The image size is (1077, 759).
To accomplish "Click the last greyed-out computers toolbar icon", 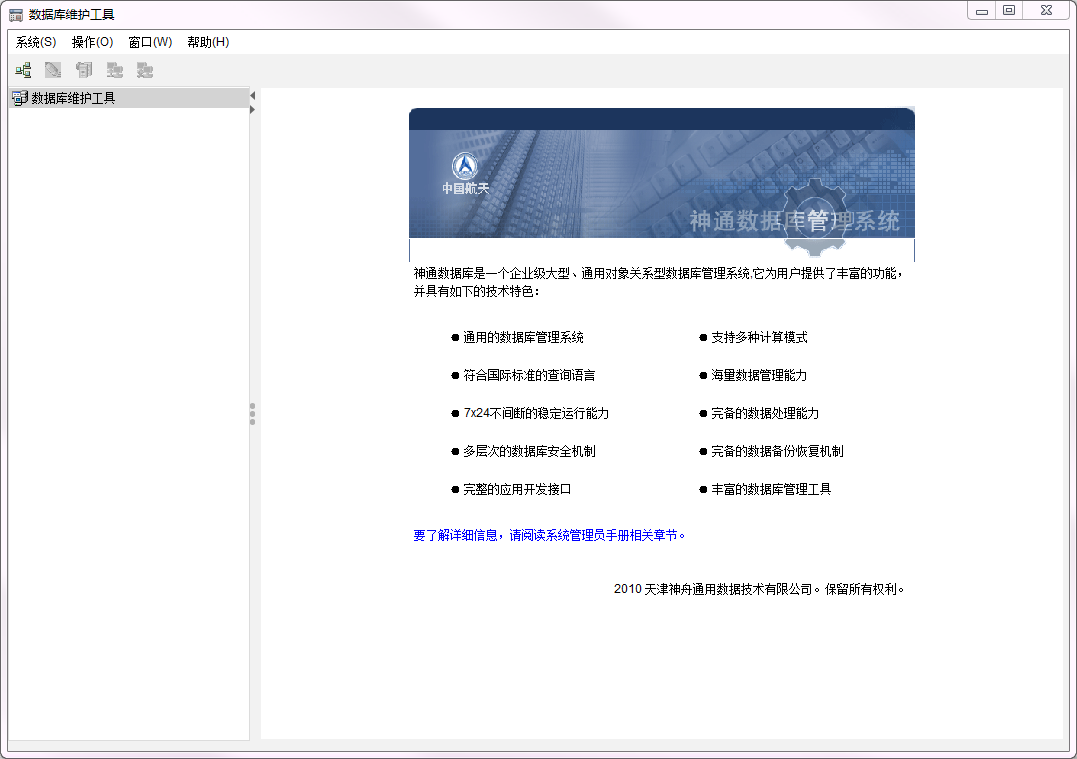I will [145, 70].
